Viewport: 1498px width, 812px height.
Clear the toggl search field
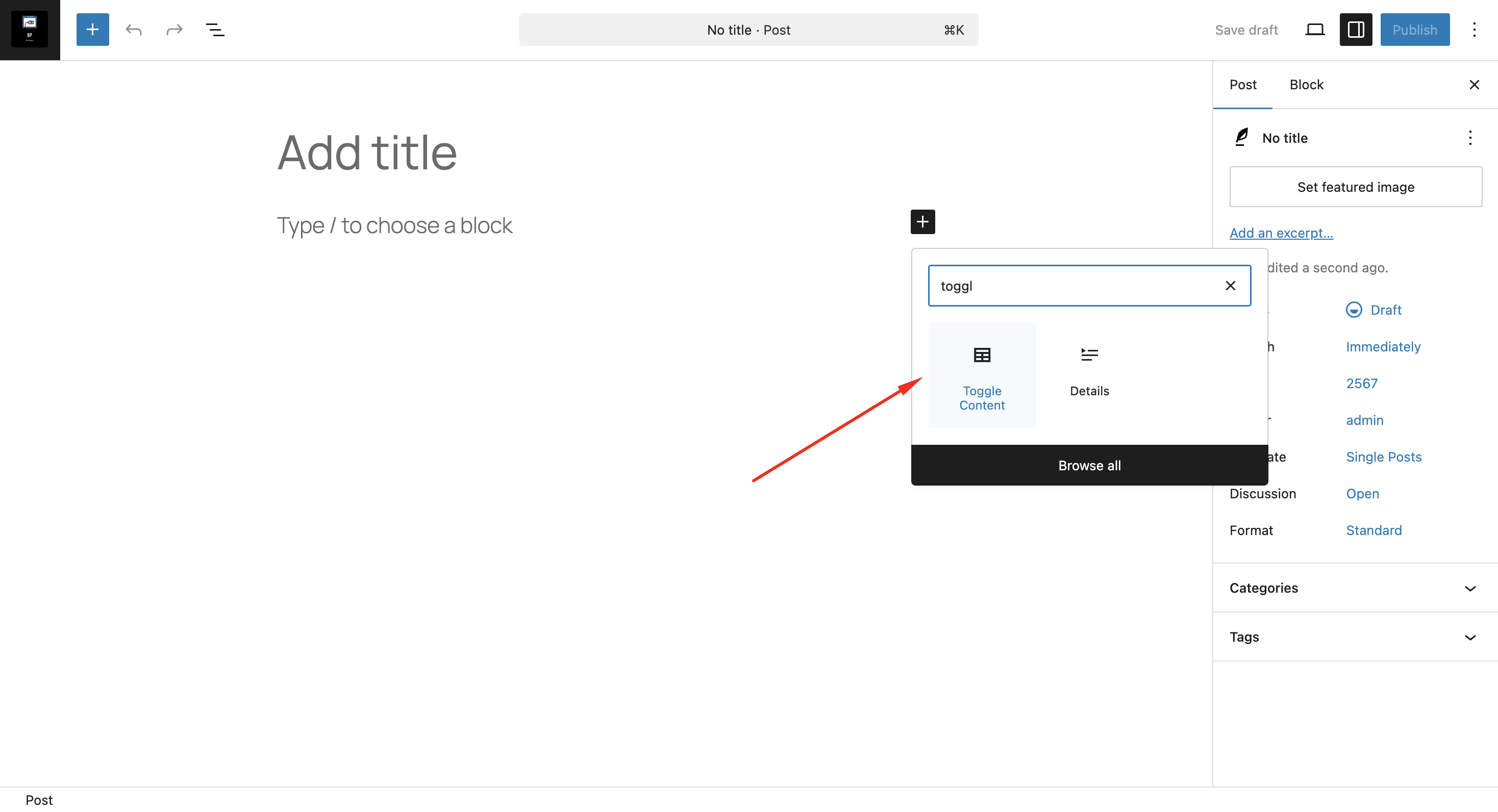coord(1230,286)
